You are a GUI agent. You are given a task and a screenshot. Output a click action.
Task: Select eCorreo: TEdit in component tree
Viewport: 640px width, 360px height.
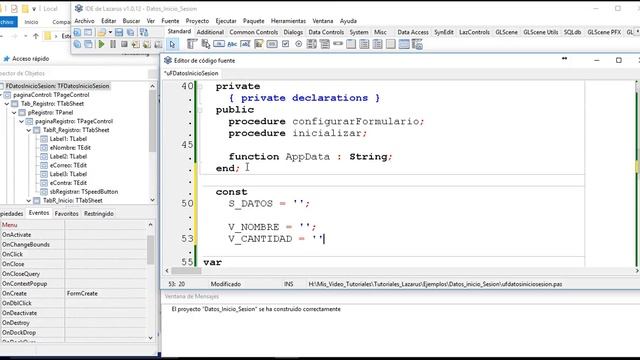tap(68, 165)
